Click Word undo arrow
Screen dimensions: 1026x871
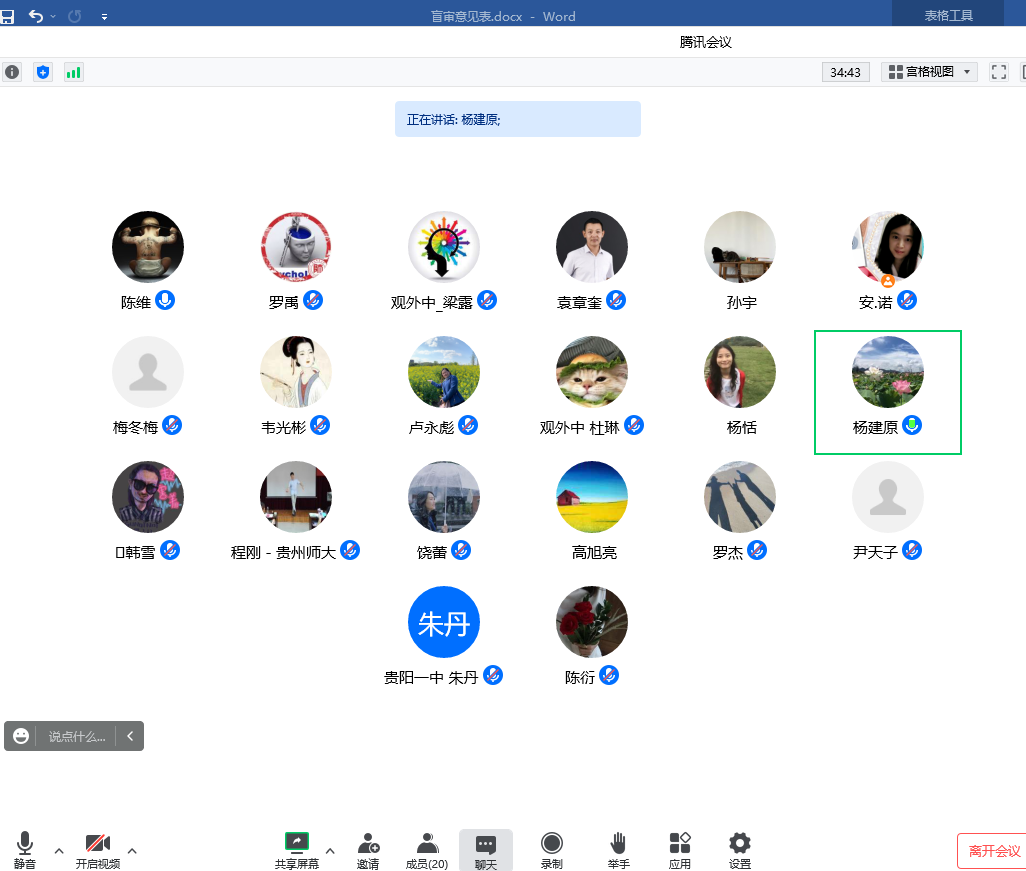pyautogui.click(x=36, y=16)
